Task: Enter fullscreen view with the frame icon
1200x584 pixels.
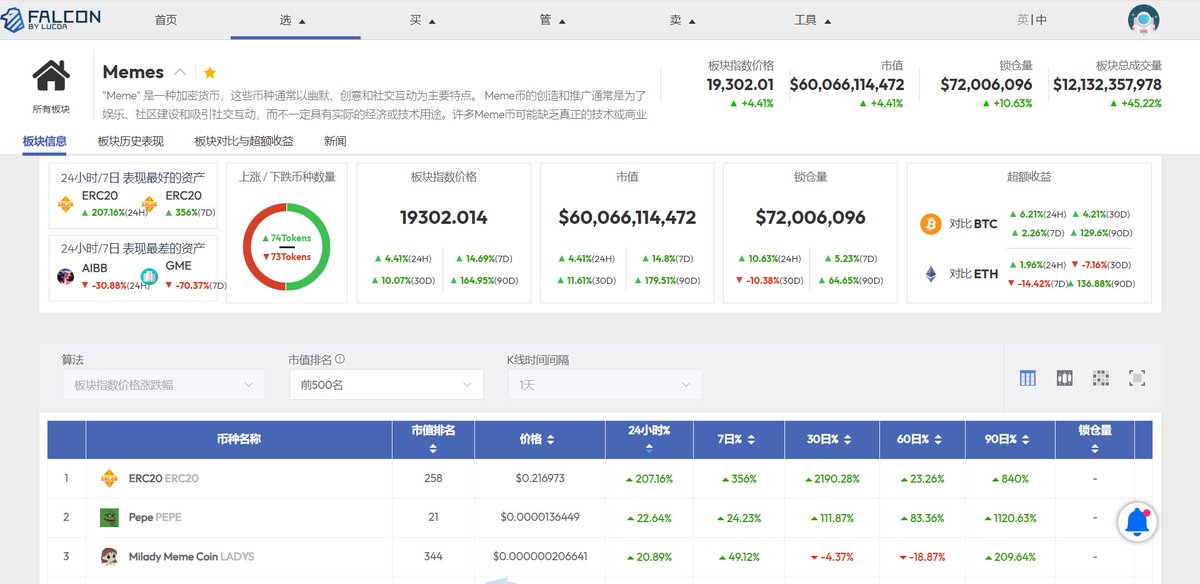Action: pyautogui.click(x=1137, y=378)
